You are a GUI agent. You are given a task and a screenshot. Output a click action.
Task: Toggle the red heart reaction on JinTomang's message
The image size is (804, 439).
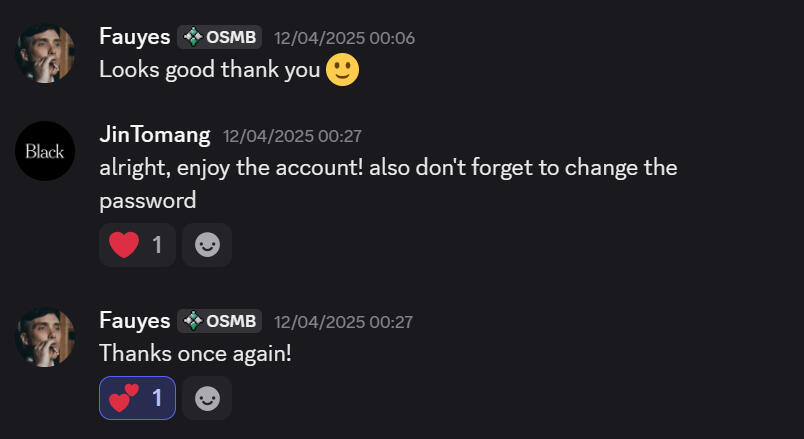[137, 245]
